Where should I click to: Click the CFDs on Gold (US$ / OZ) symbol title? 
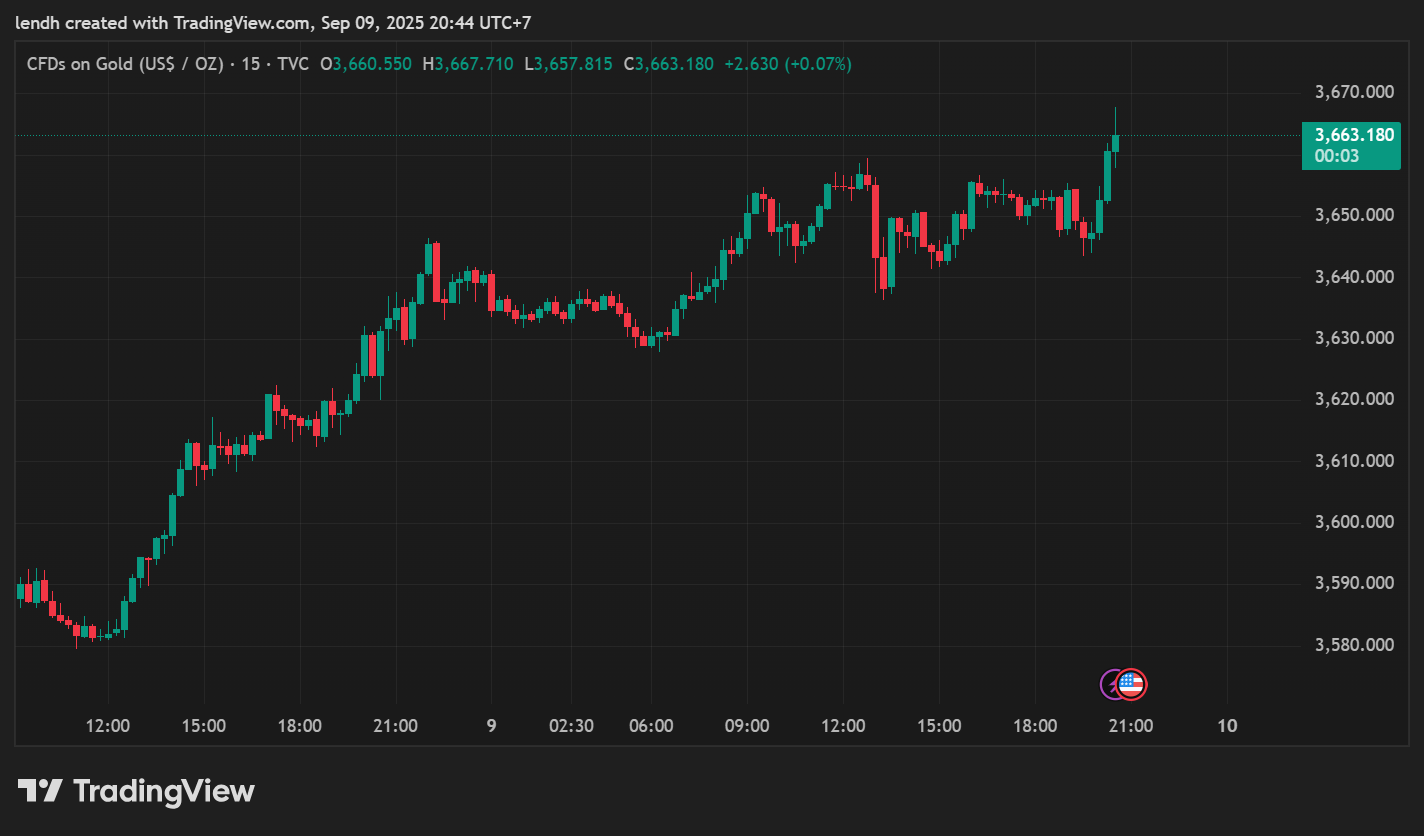click(x=125, y=64)
